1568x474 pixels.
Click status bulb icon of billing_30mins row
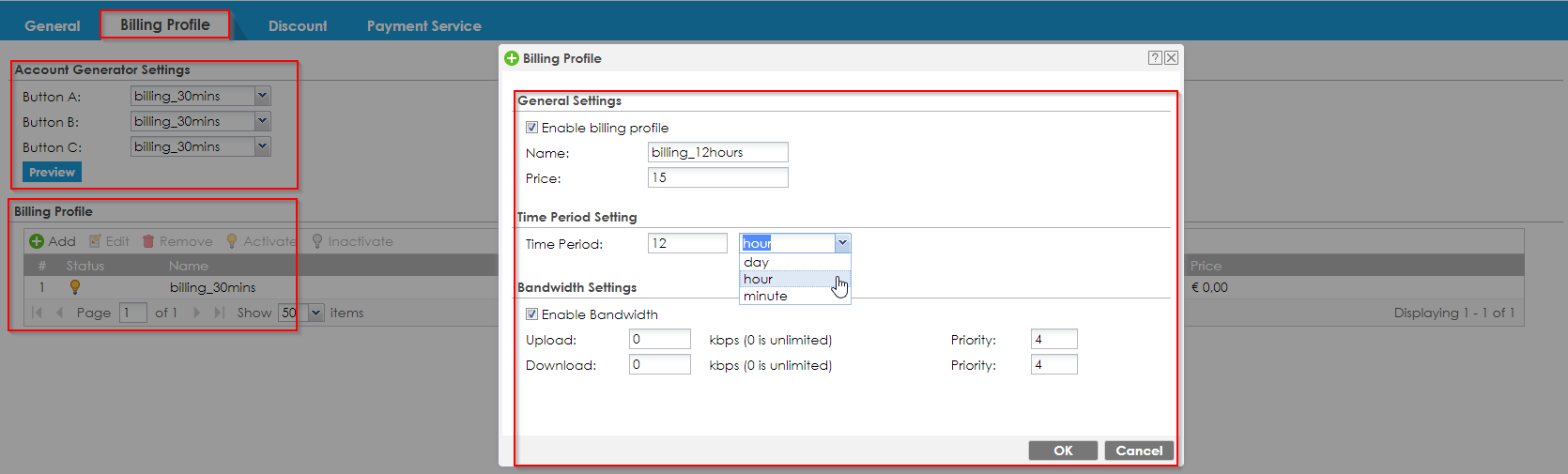pos(75,287)
